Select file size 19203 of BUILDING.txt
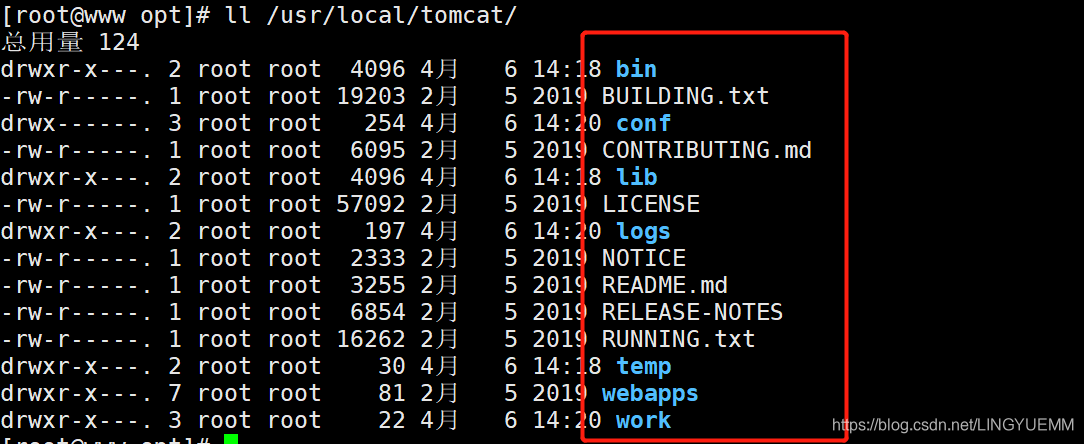 tap(371, 96)
